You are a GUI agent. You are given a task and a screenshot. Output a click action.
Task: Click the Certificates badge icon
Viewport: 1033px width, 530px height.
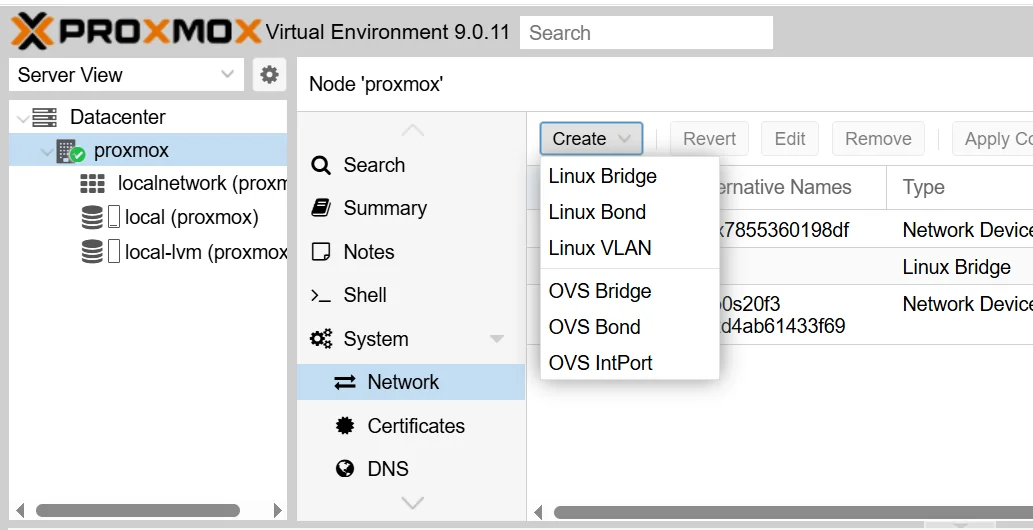345,426
